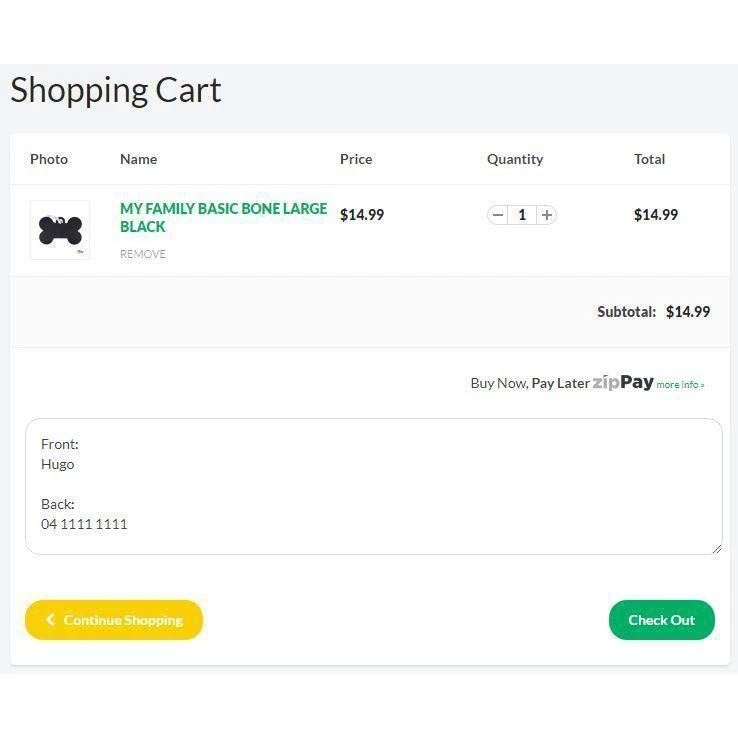738x738 pixels.
Task: Open zipPay more info link
Action: pyautogui.click(x=680, y=384)
